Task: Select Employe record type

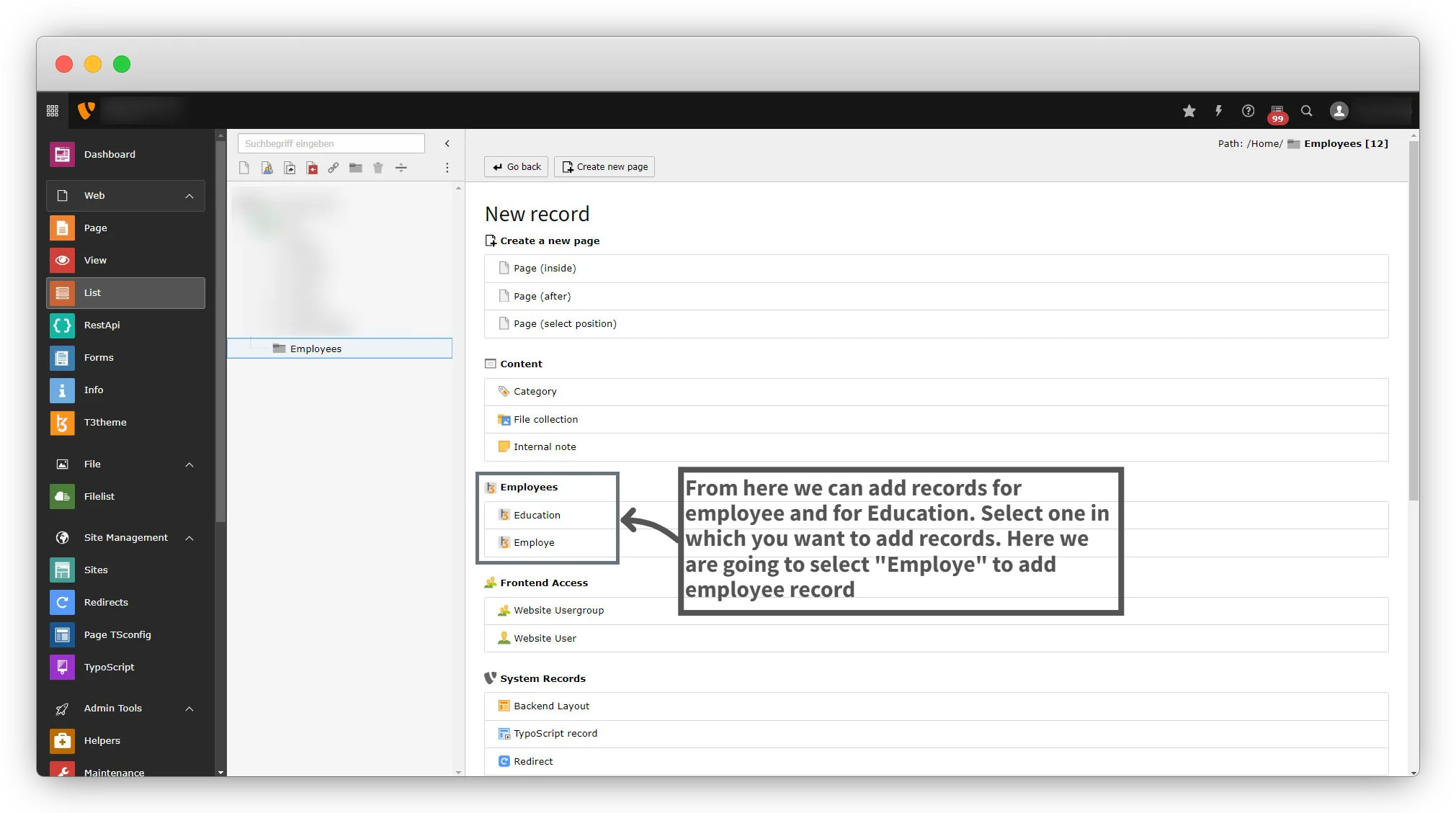Action: tap(534, 543)
